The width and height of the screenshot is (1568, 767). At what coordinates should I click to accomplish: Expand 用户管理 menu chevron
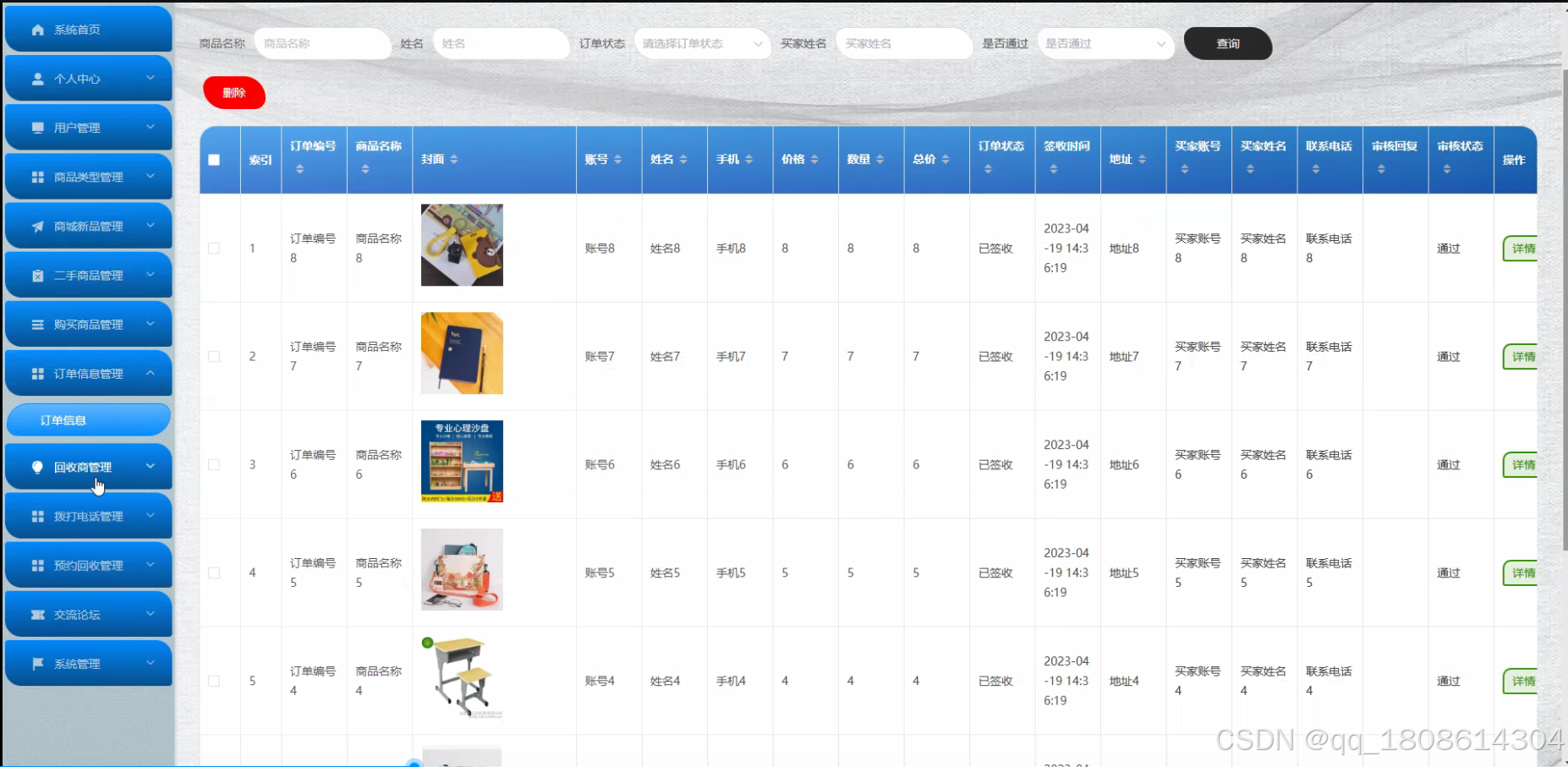(x=151, y=127)
